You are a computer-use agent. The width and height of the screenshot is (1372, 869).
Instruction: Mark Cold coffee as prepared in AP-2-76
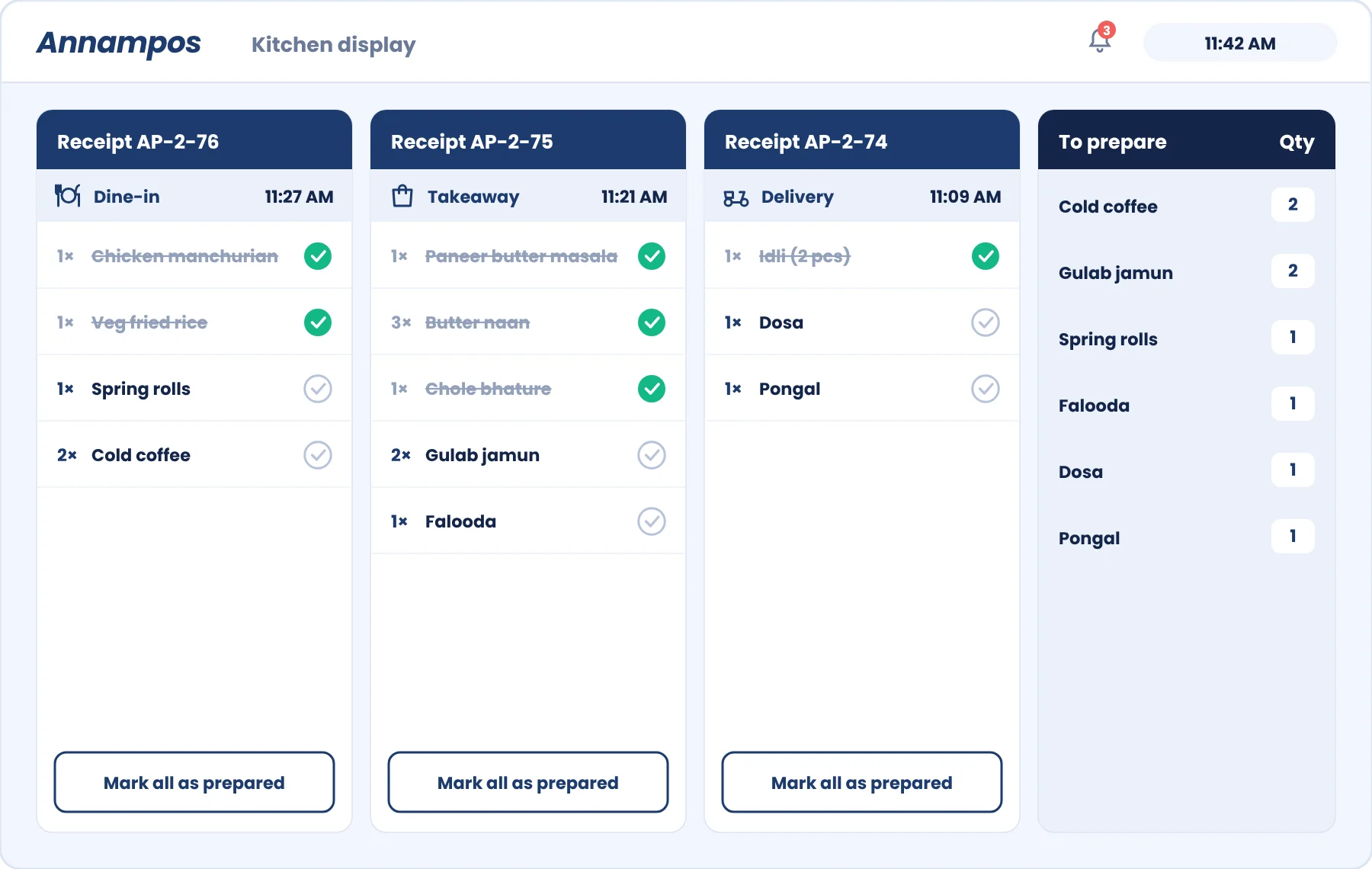point(318,455)
